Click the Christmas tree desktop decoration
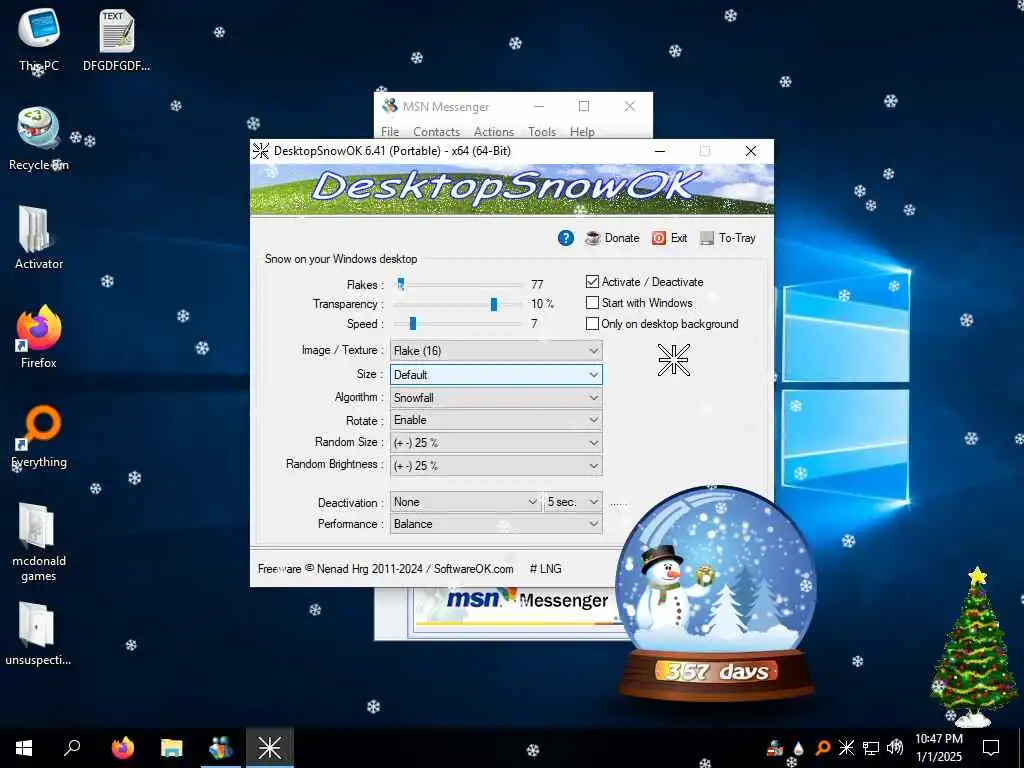Image resolution: width=1024 pixels, height=768 pixels. pyautogui.click(x=973, y=647)
